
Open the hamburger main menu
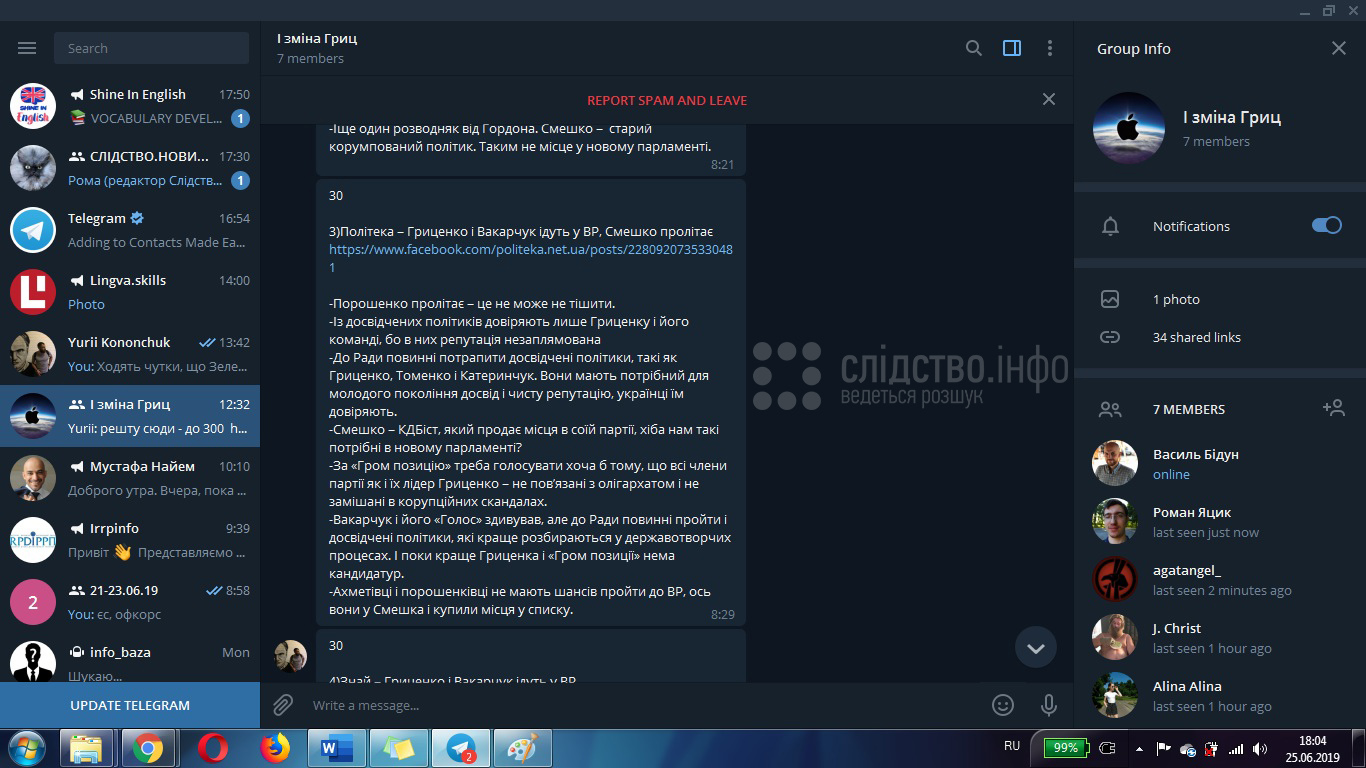[27, 48]
